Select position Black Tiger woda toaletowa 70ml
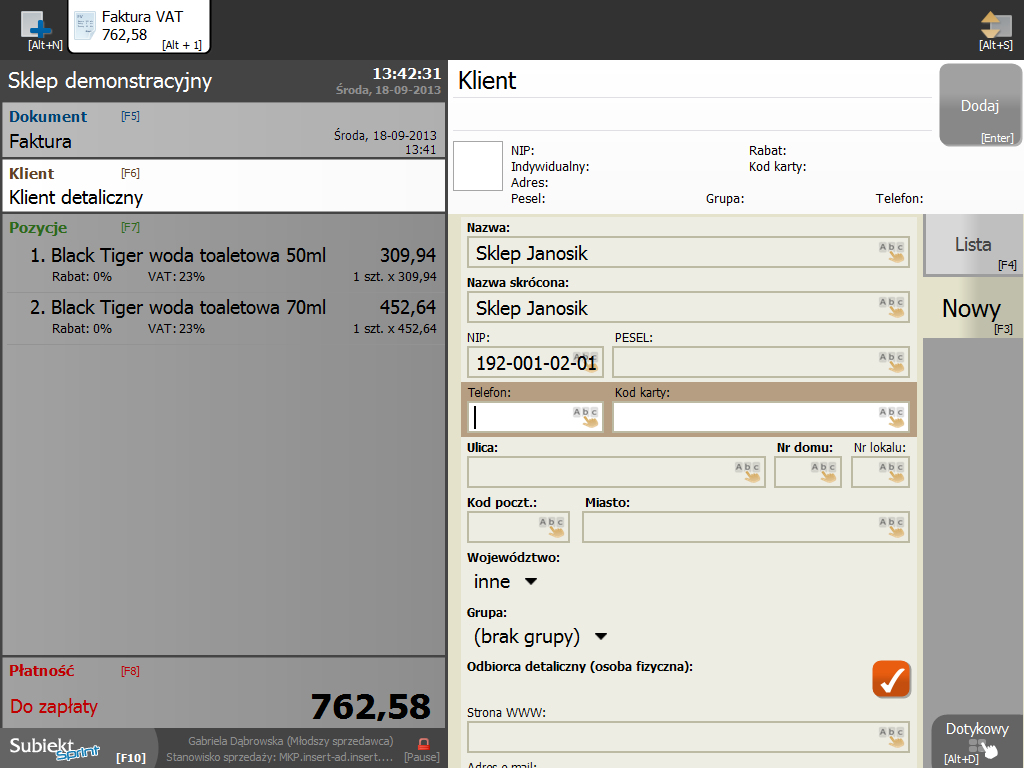This screenshot has height=768, width=1024. [x=223, y=317]
